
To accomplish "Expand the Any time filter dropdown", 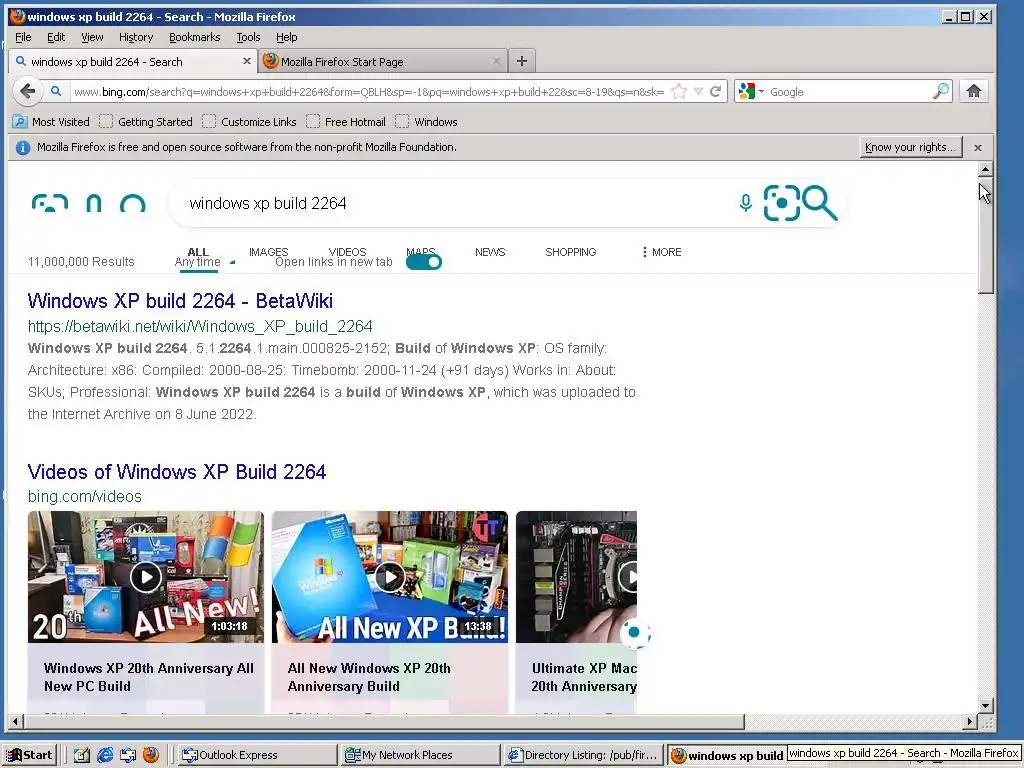I will coord(204,262).
